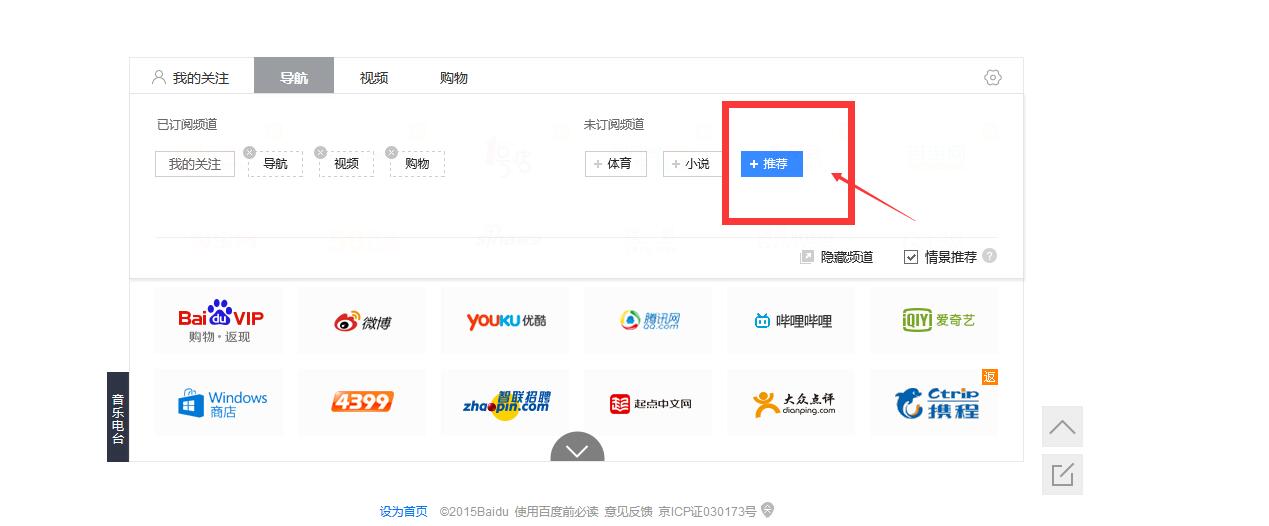Open 意见反馈 link
The width and height of the screenshot is (1269, 526).
628,511
